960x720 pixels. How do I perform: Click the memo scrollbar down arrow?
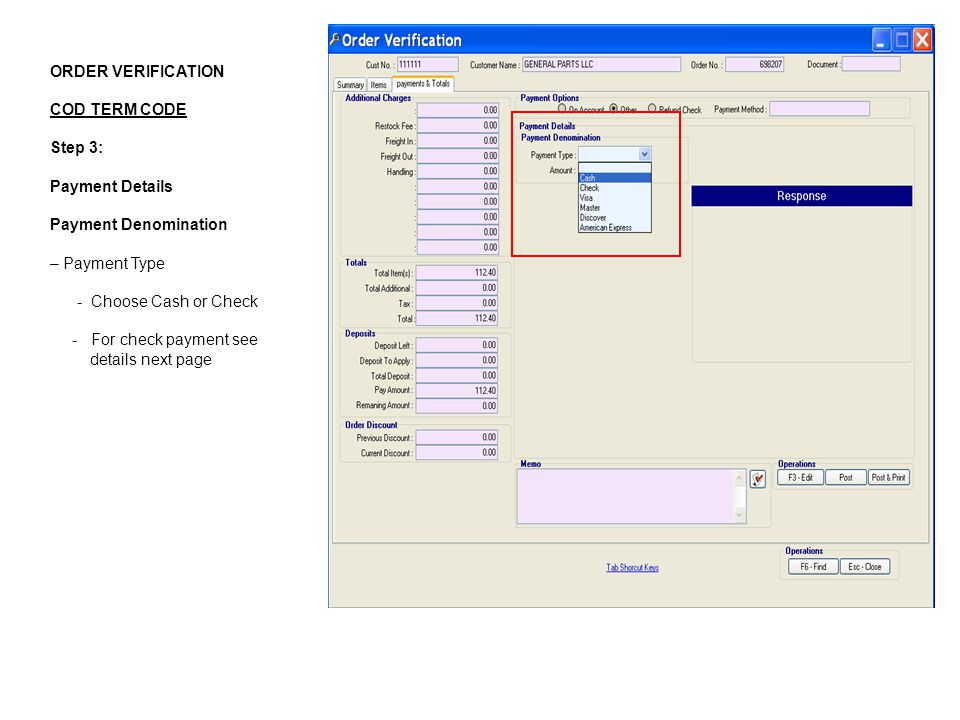739,516
